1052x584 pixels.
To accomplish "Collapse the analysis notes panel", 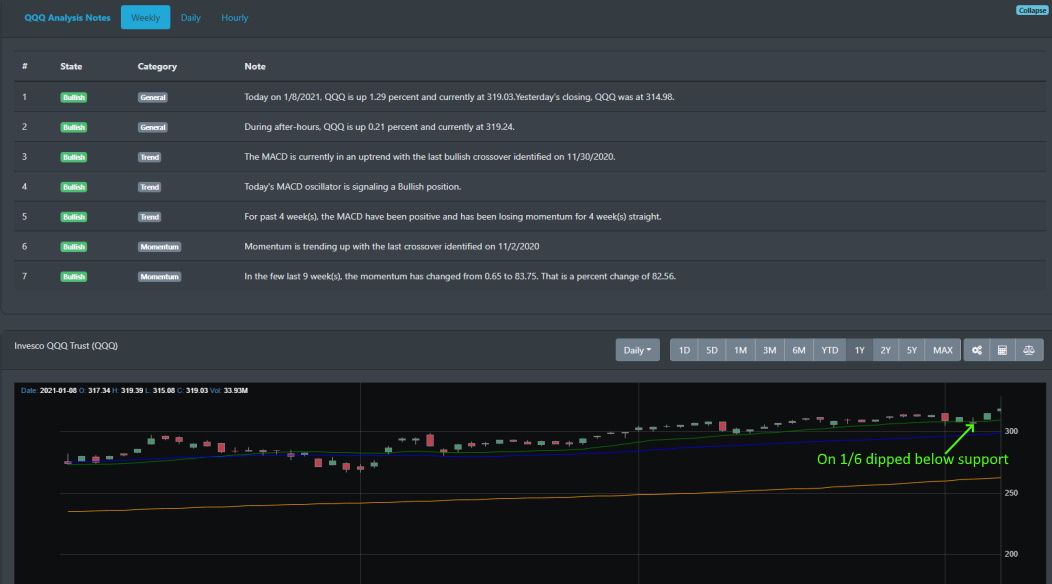I will click(x=1032, y=10).
